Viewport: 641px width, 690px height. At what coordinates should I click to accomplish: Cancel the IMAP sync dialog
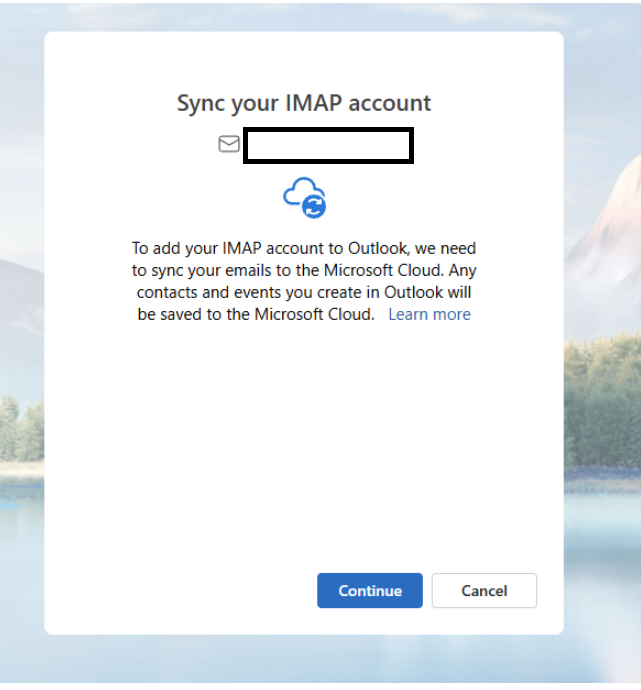pos(484,590)
